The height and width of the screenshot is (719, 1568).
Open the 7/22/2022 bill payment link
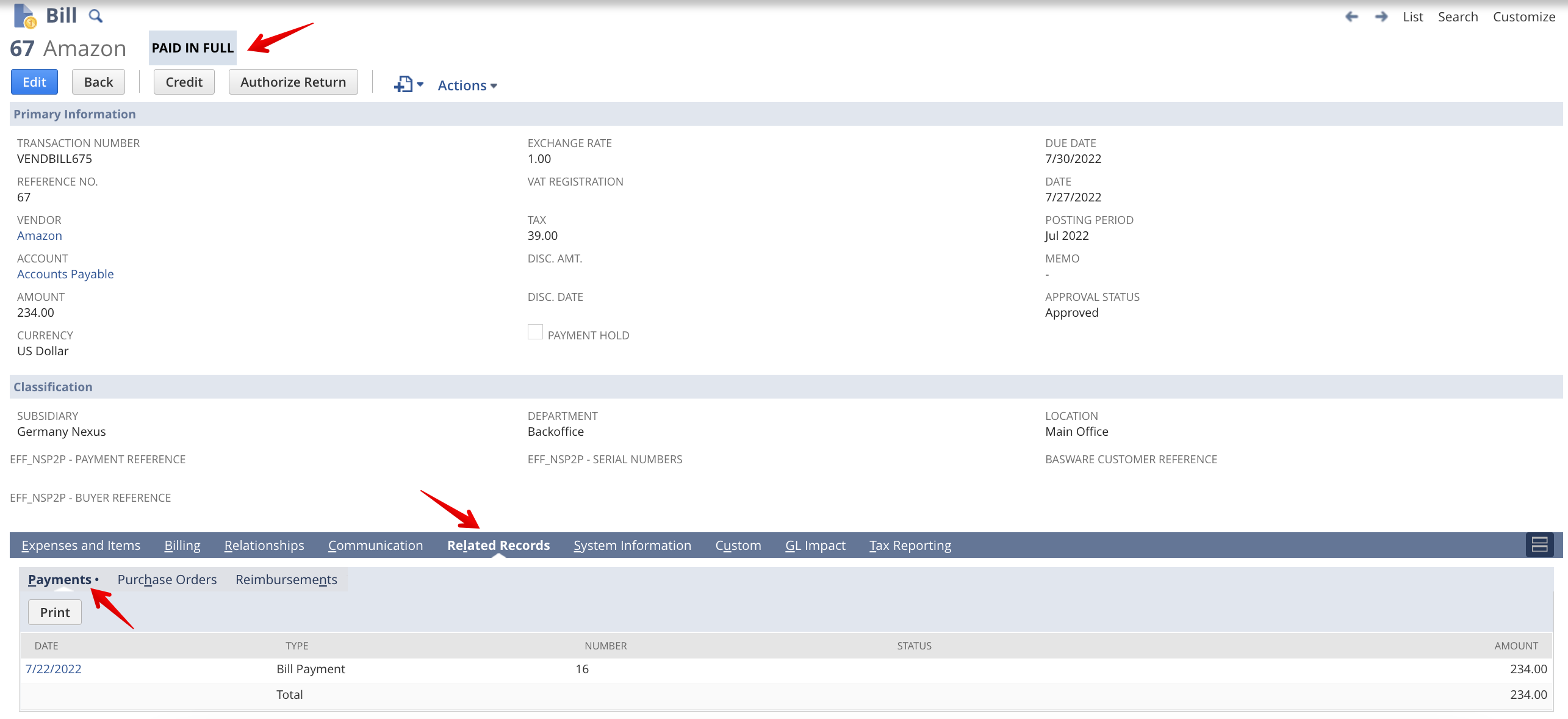click(x=53, y=669)
